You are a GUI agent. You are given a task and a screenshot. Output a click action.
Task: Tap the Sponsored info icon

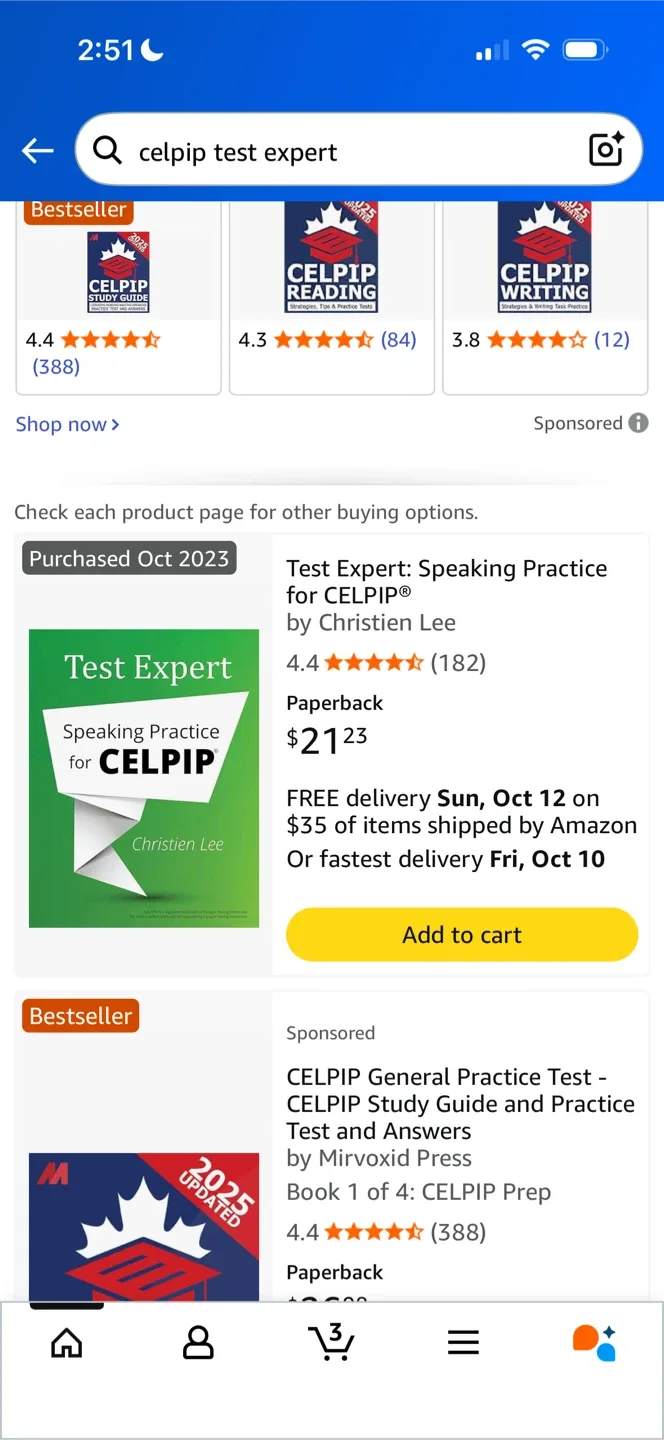click(x=638, y=423)
